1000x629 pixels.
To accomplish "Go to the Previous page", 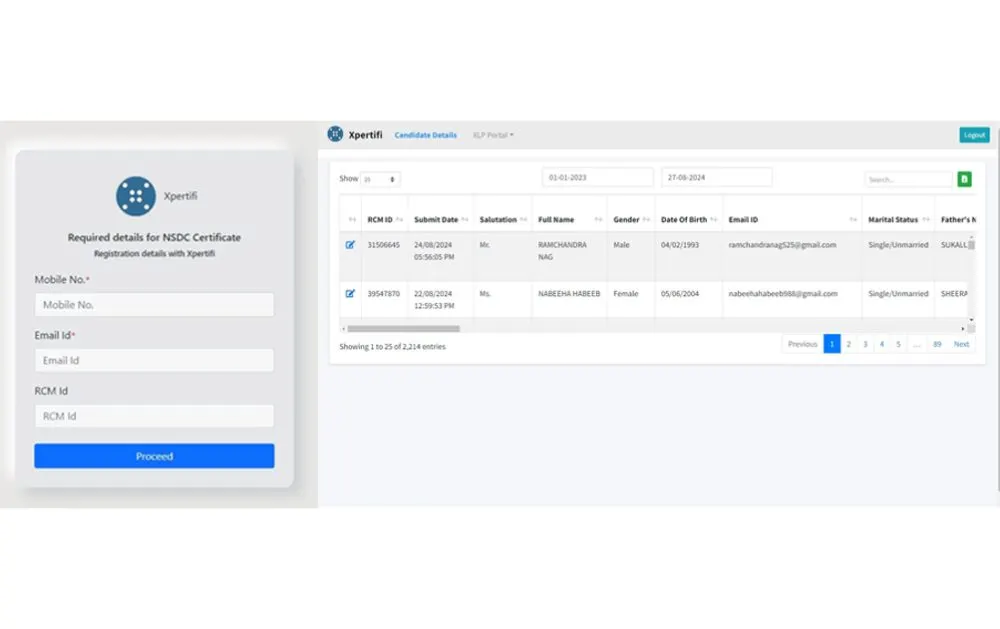I will coord(802,344).
